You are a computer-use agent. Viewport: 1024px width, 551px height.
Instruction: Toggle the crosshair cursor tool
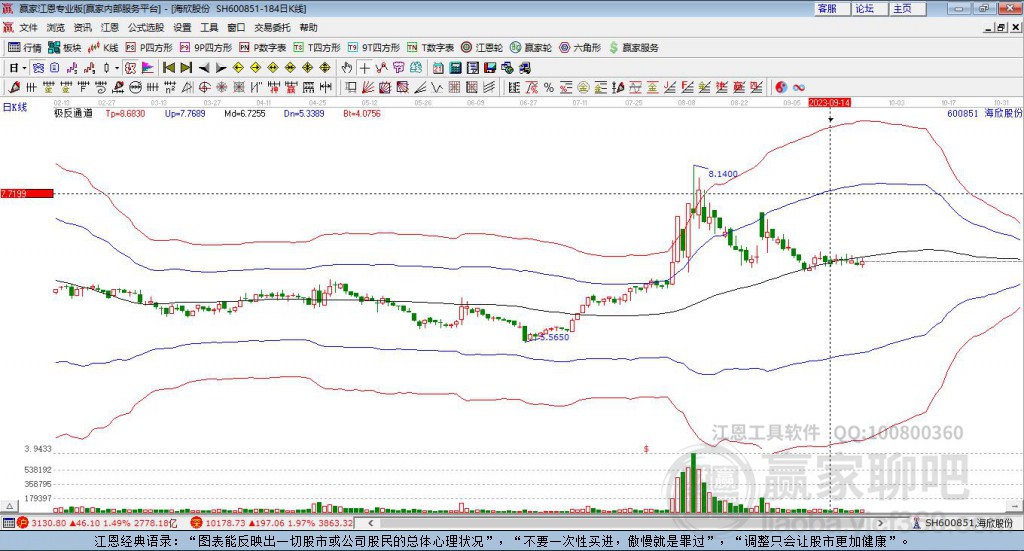[364, 68]
